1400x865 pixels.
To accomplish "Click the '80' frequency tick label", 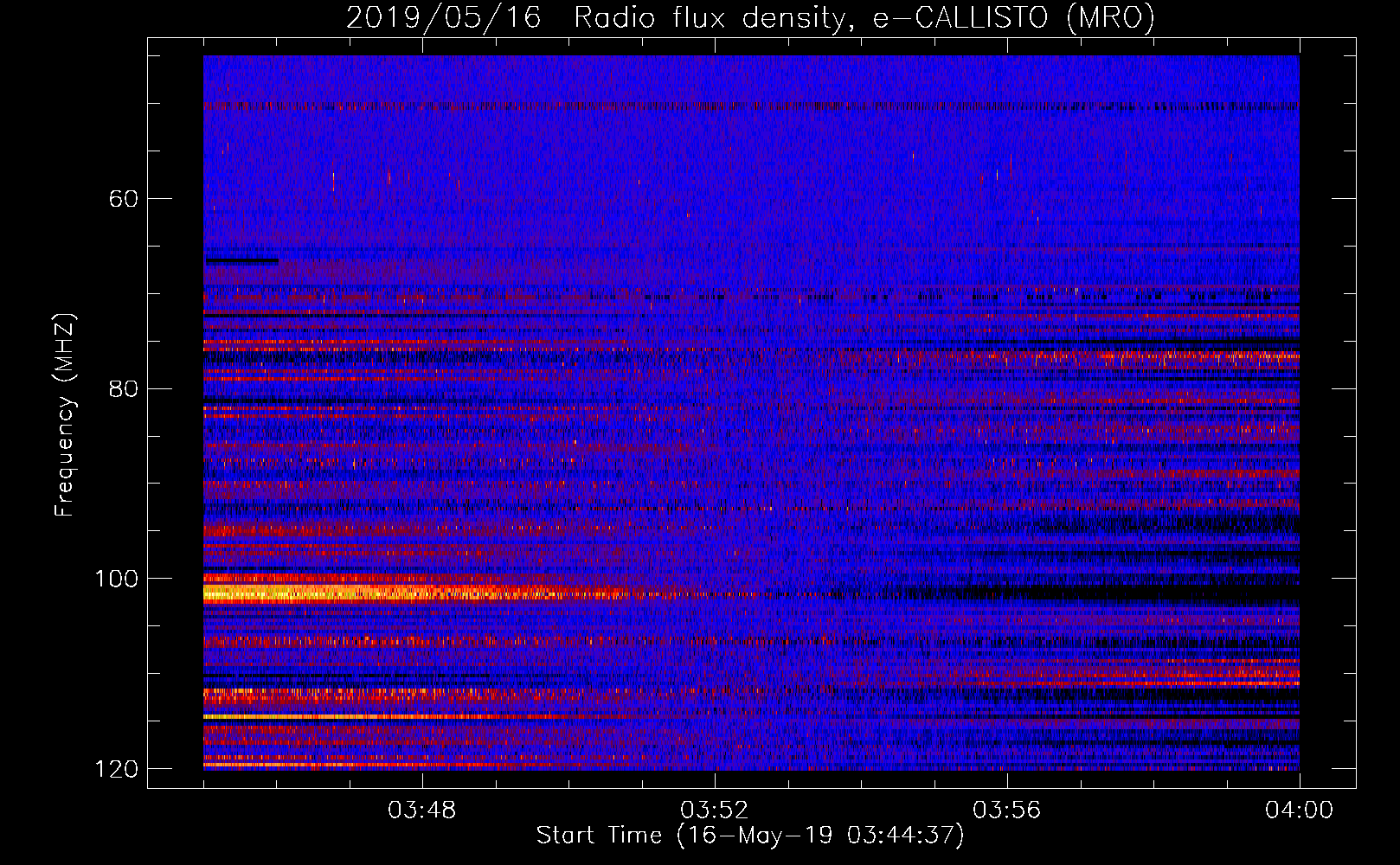I will click(124, 388).
